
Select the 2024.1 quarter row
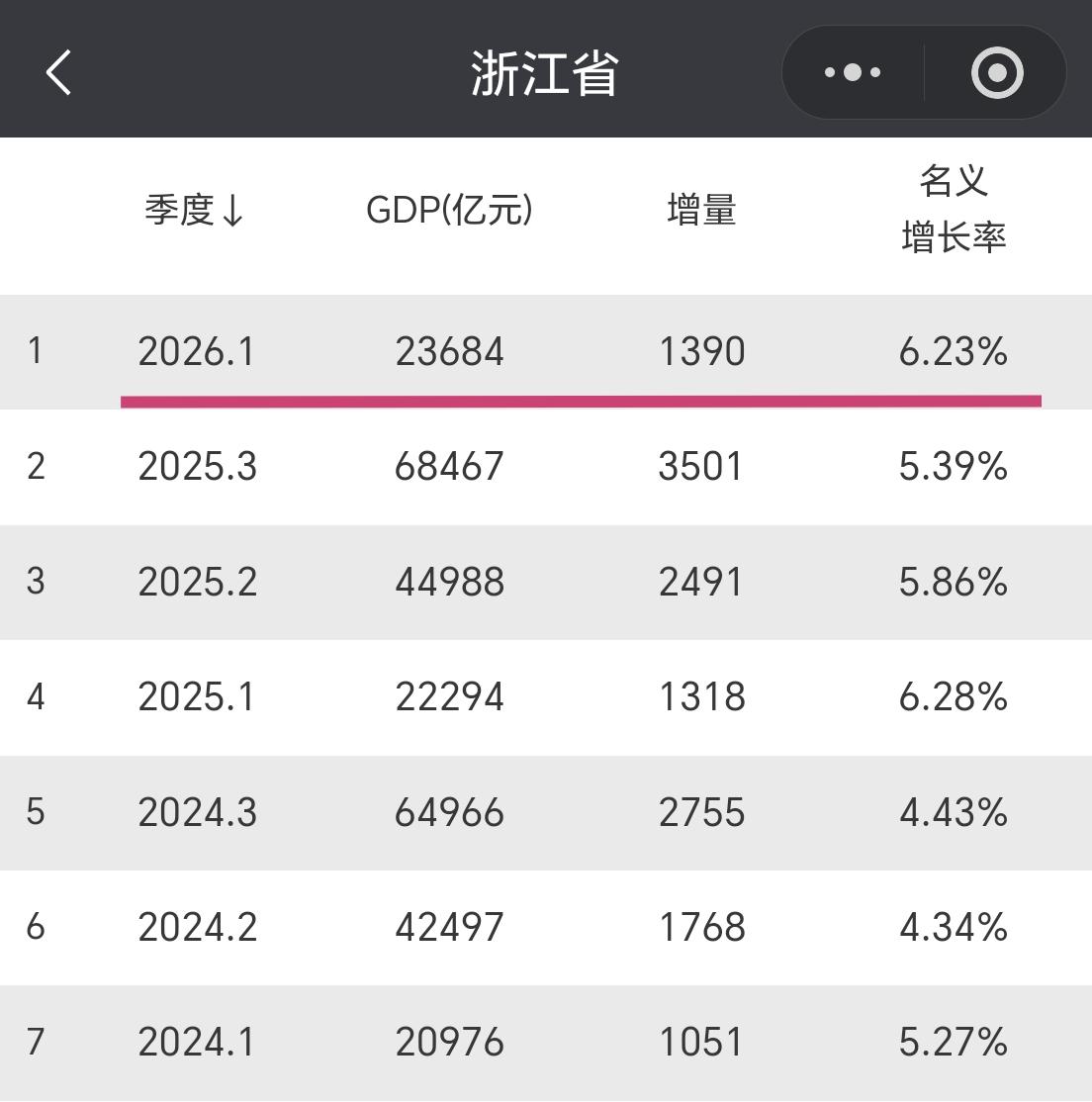coord(544,1042)
